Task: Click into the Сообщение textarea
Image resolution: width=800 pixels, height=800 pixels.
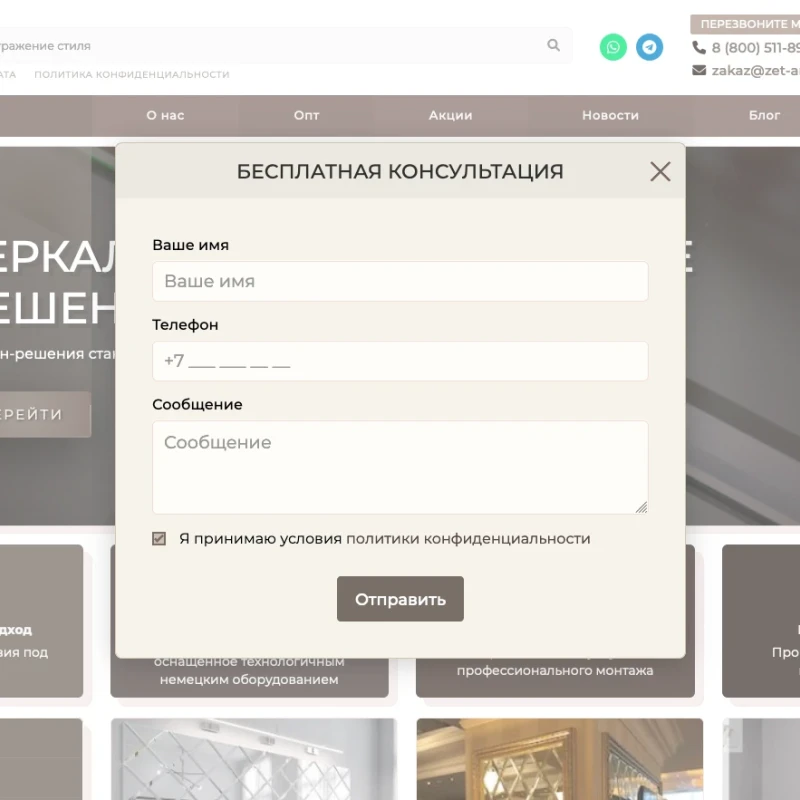Action: (x=400, y=467)
